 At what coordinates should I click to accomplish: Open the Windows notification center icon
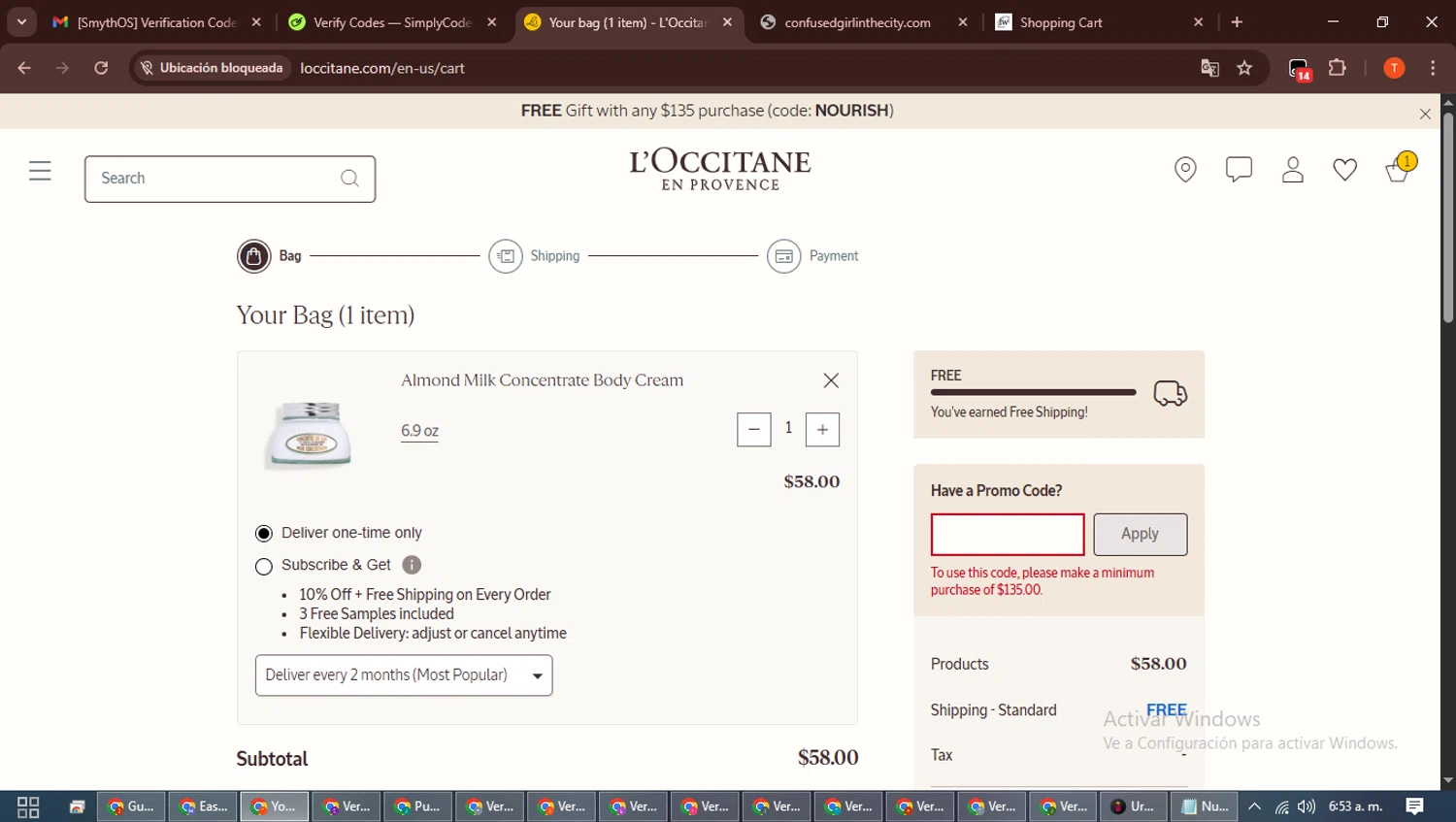point(1414,806)
